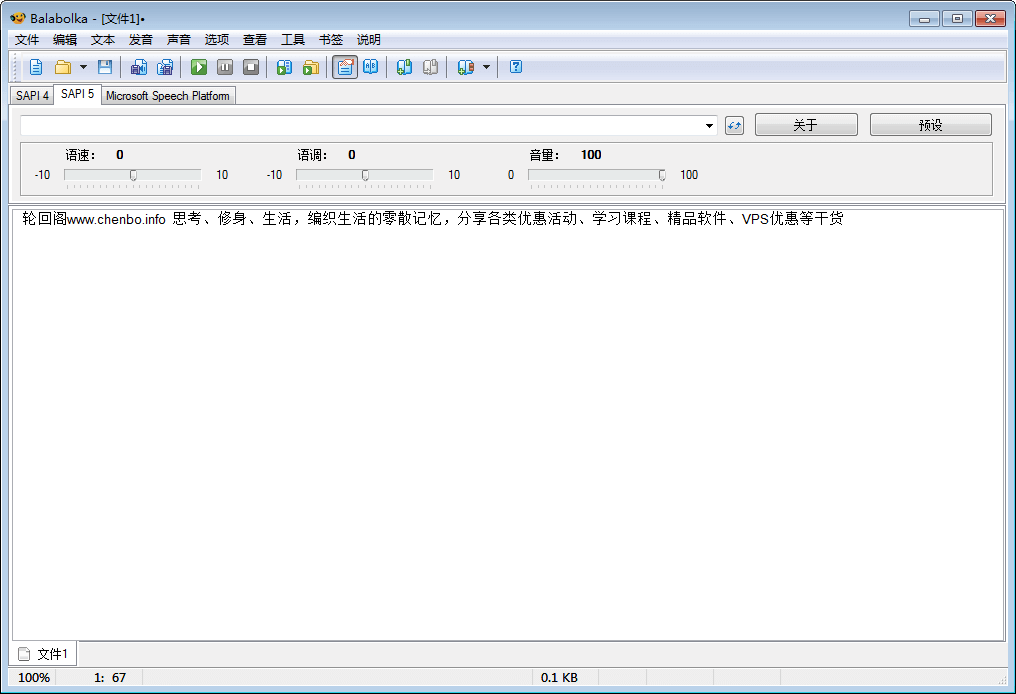Viewport: 1016px width, 694px height.
Task: Open help with question mark icon
Action: point(516,67)
